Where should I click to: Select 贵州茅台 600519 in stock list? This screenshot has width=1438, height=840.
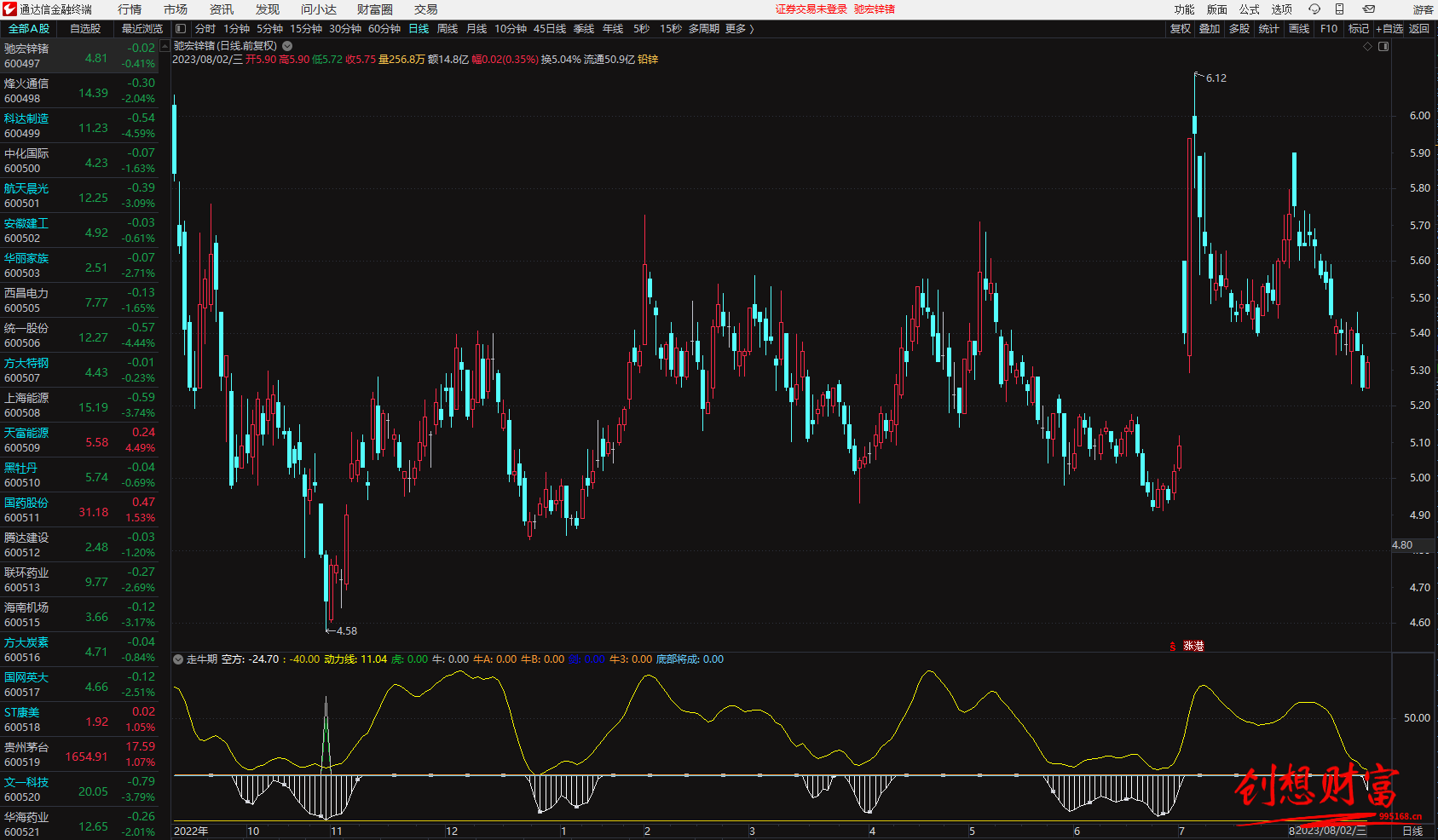79,755
